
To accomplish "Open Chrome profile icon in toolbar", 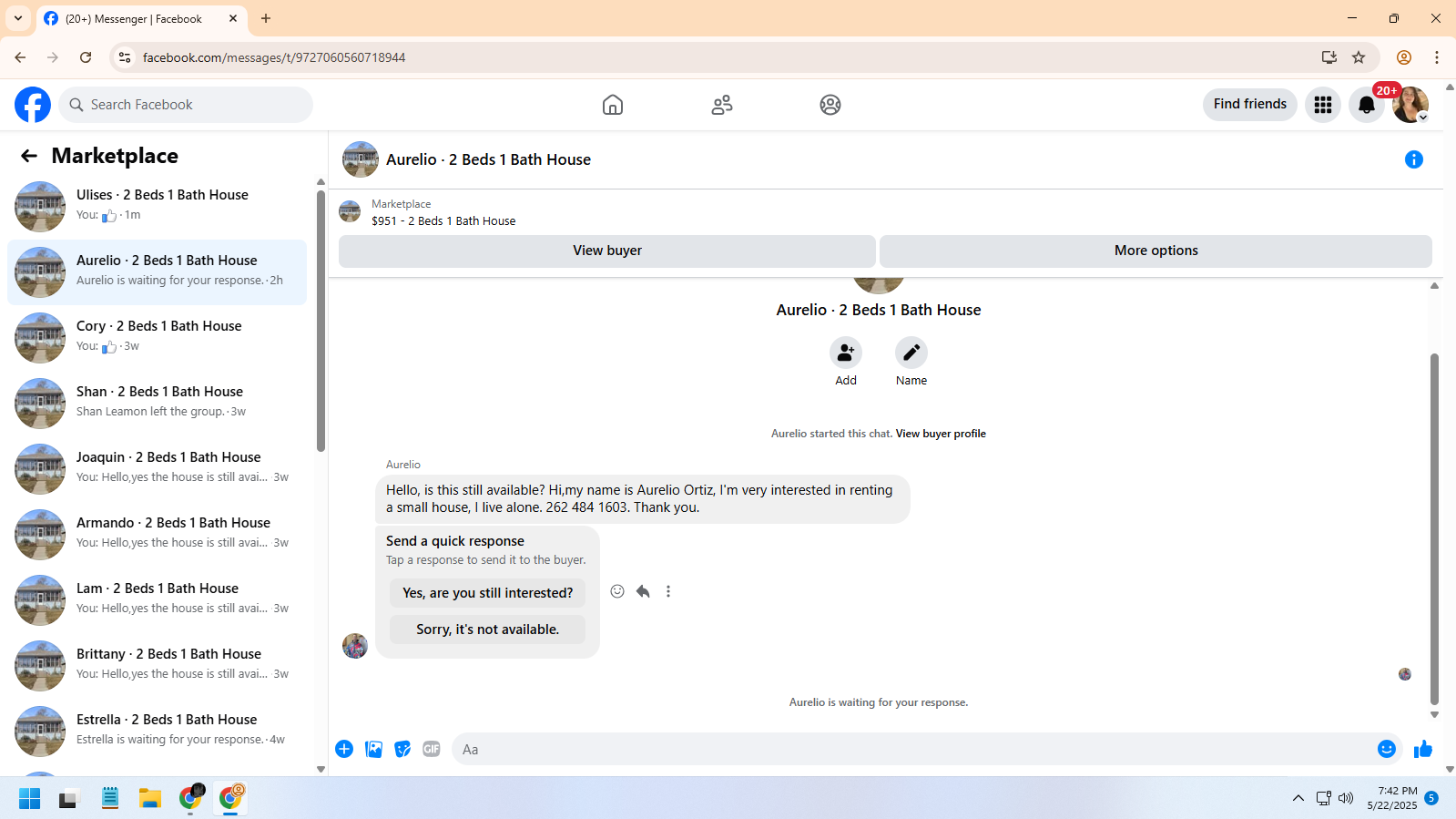I will (1404, 57).
